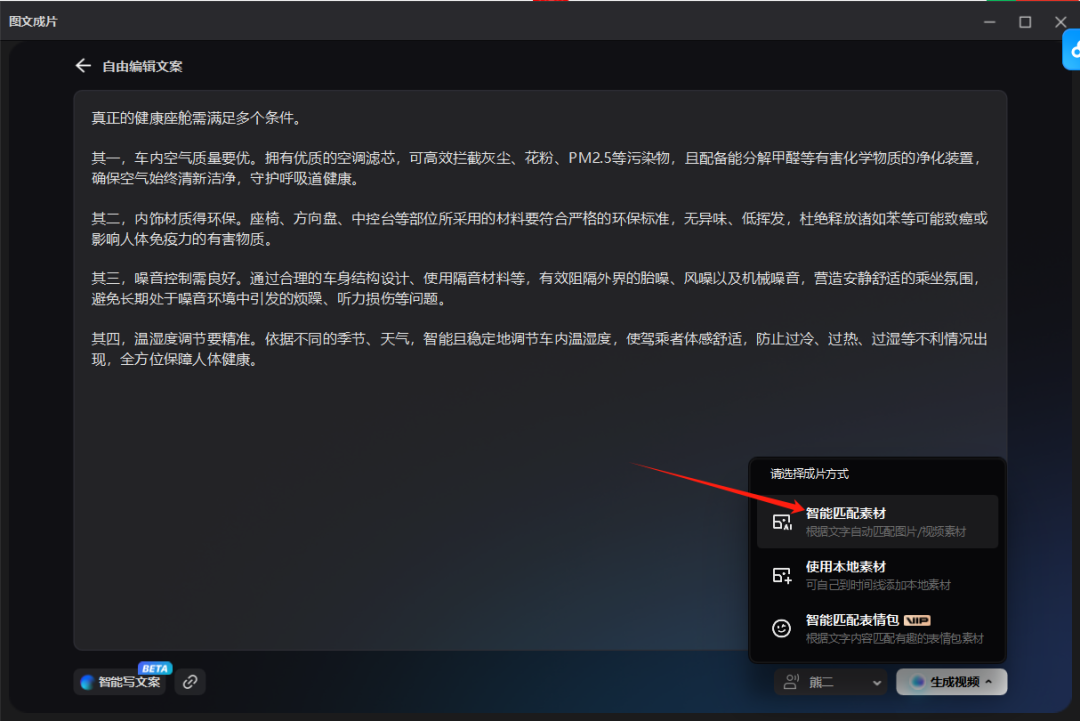Maximize the 图文成片 window
The width and height of the screenshot is (1080, 721).
tap(1025, 21)
